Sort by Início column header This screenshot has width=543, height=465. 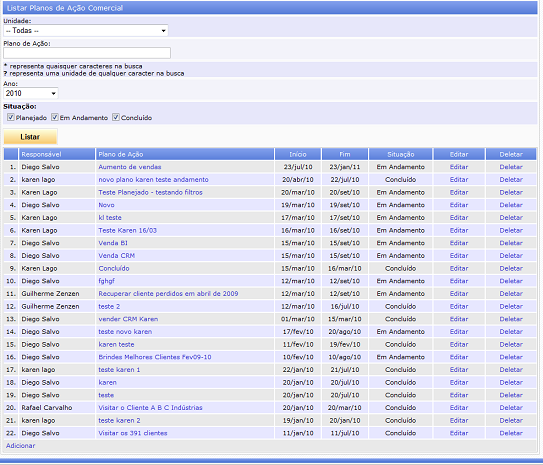(x=298, y=154)
